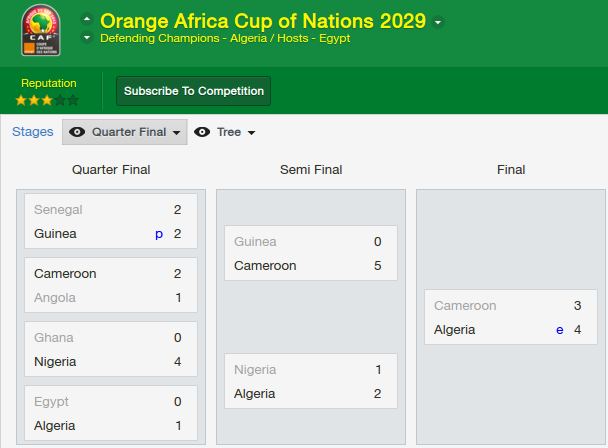Open the Cameroon vs Algeria final match
Screen dimensions: 608x448
pos(511,317)
